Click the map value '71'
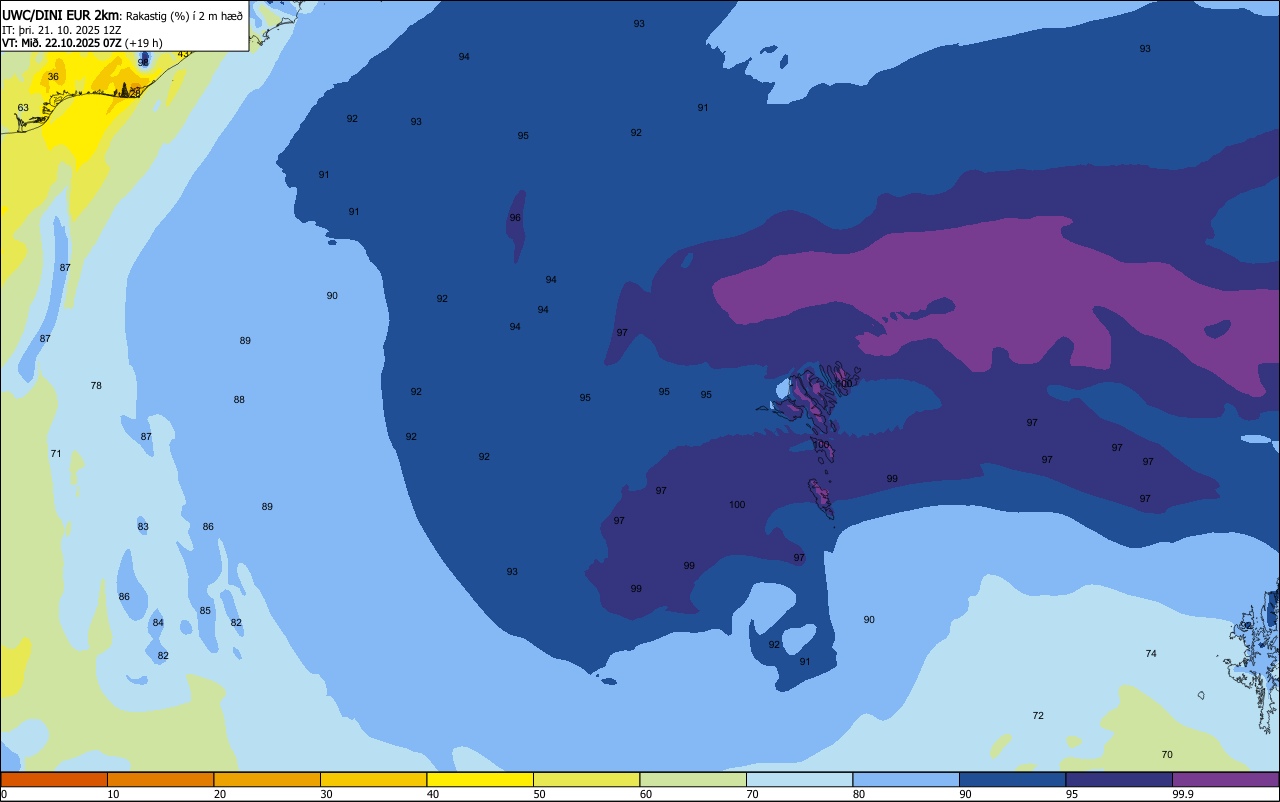1280x802 pixels. (x=56, y=454)
